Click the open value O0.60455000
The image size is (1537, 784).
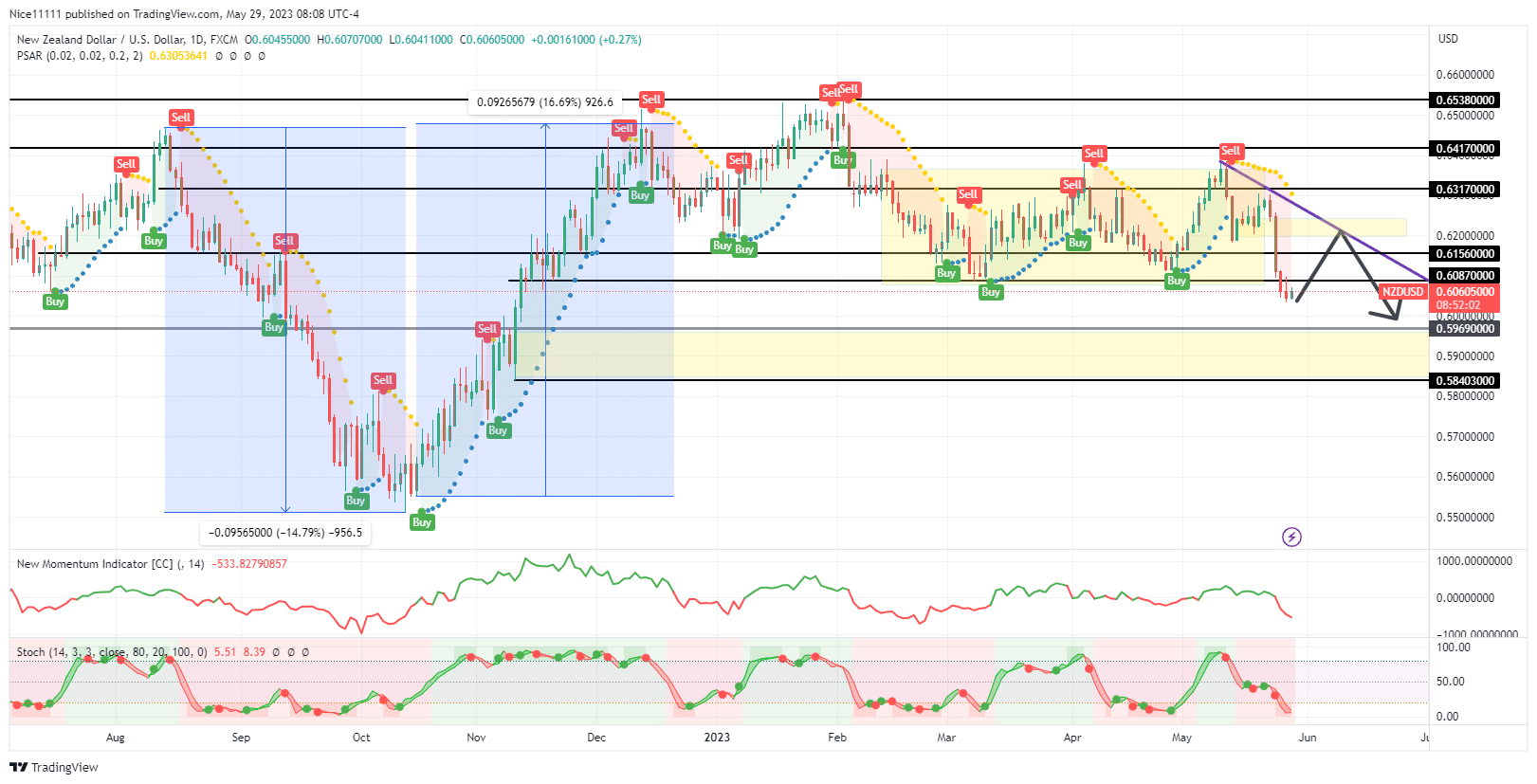277,40
